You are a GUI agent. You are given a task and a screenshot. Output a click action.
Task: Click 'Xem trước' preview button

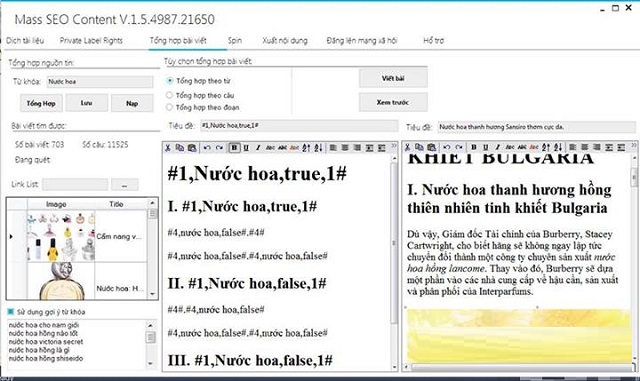[x=393, y=102]
